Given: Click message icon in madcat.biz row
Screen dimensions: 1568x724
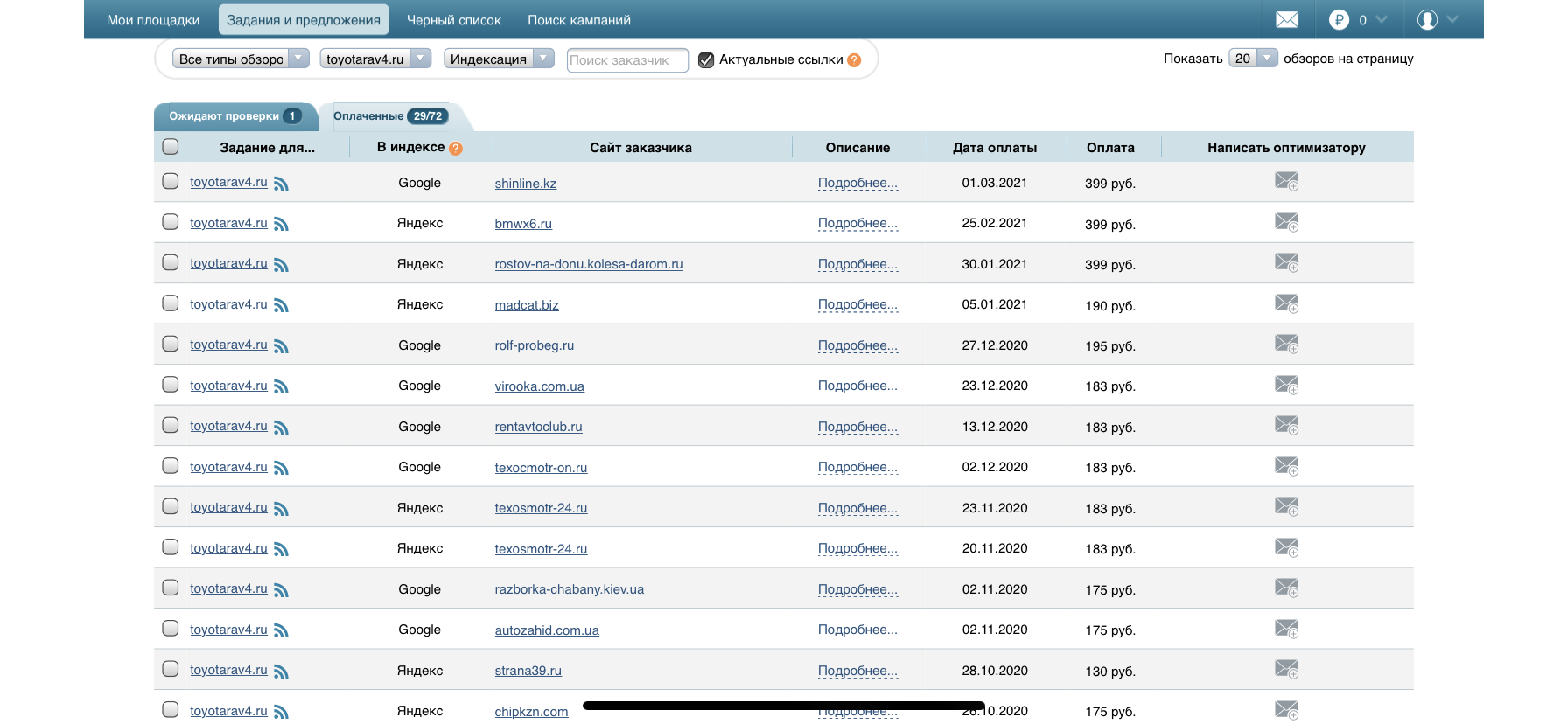Looking at the screenshot, I should click(1286, 304).
